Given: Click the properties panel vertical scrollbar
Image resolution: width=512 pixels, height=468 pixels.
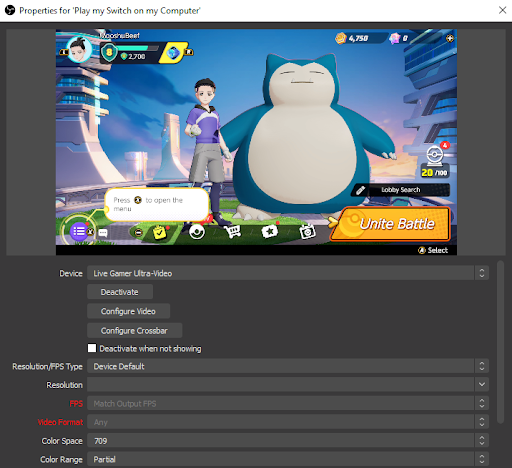Looking at the screenshot, I should click(x=500, y=342).
